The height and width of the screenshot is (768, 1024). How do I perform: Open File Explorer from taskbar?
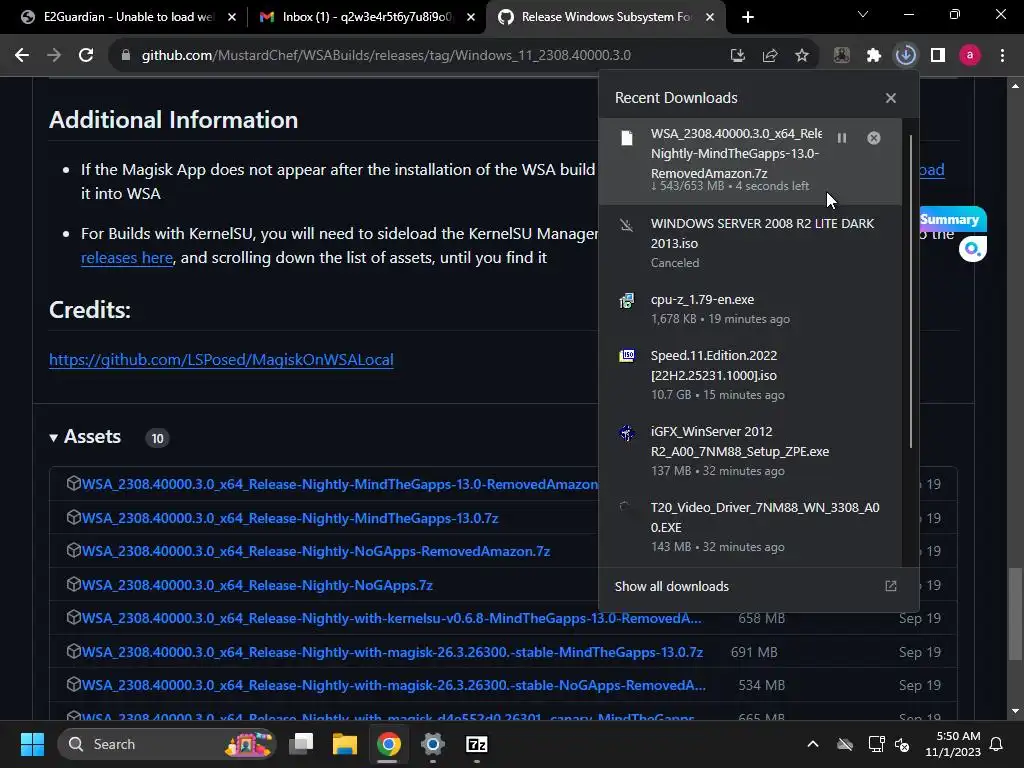[345, 744]
